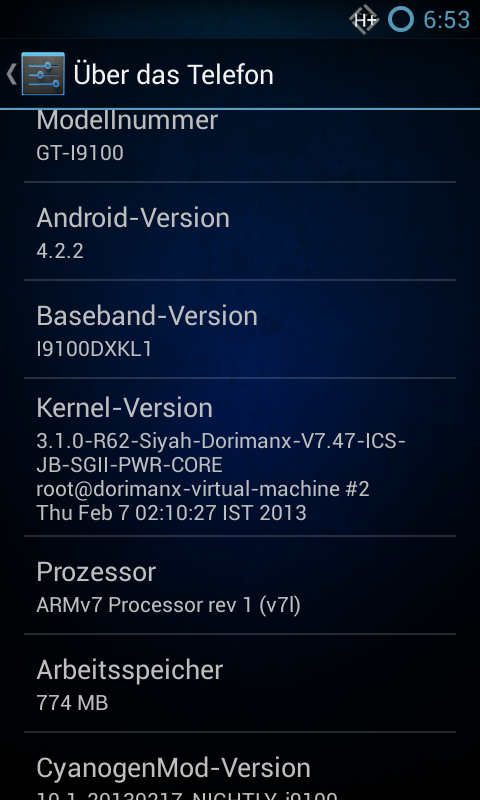
Task: Tap the 774 MB memory value
Action: click(72, 703)
